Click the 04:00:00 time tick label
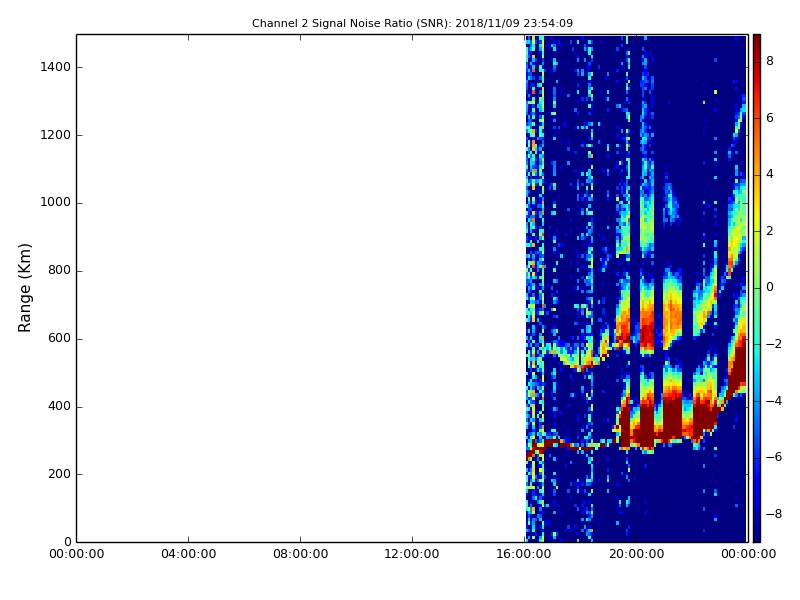Viewport: 800px width, 600px height. pyautogui.click(x=188, y=554)
